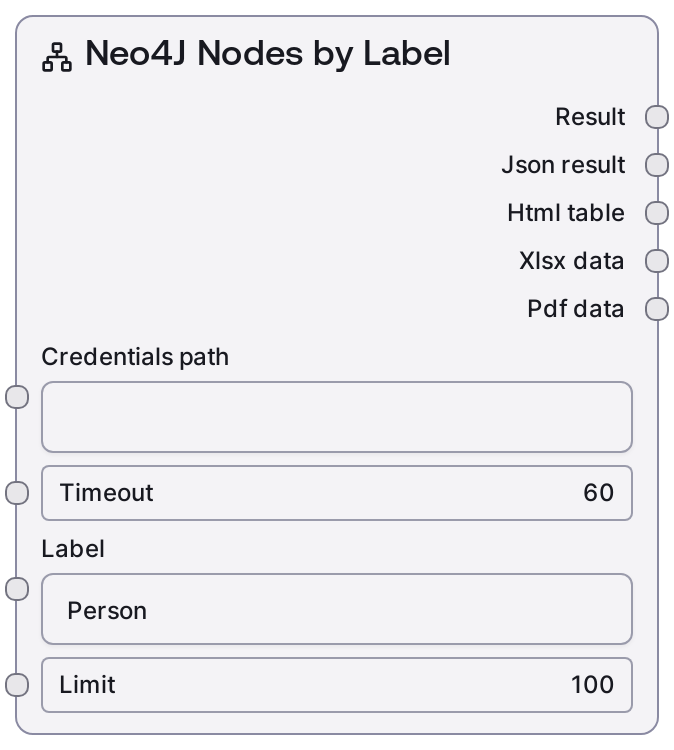Click the Credentials path heading text
The image size is (674, 750).
(x=135, y=357)
